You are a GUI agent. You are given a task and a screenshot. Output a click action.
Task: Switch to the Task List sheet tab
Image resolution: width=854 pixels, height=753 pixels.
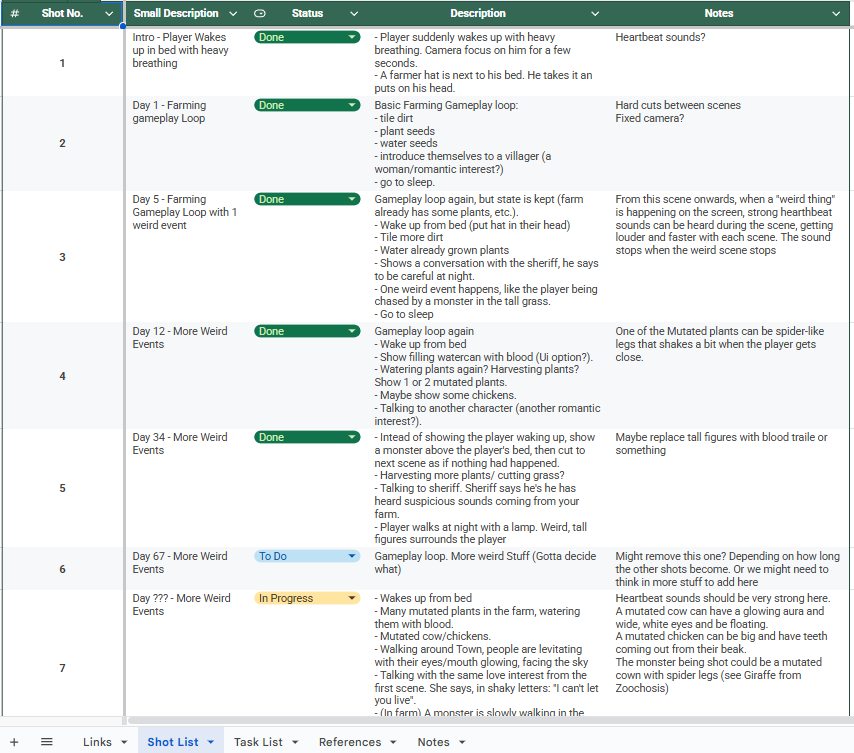(258, 742)
